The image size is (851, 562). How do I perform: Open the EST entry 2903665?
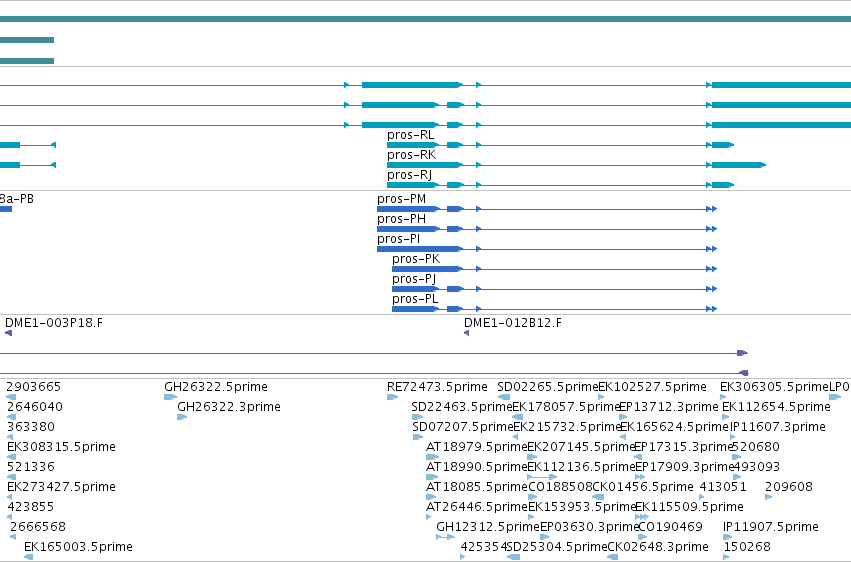pos(34,387)
